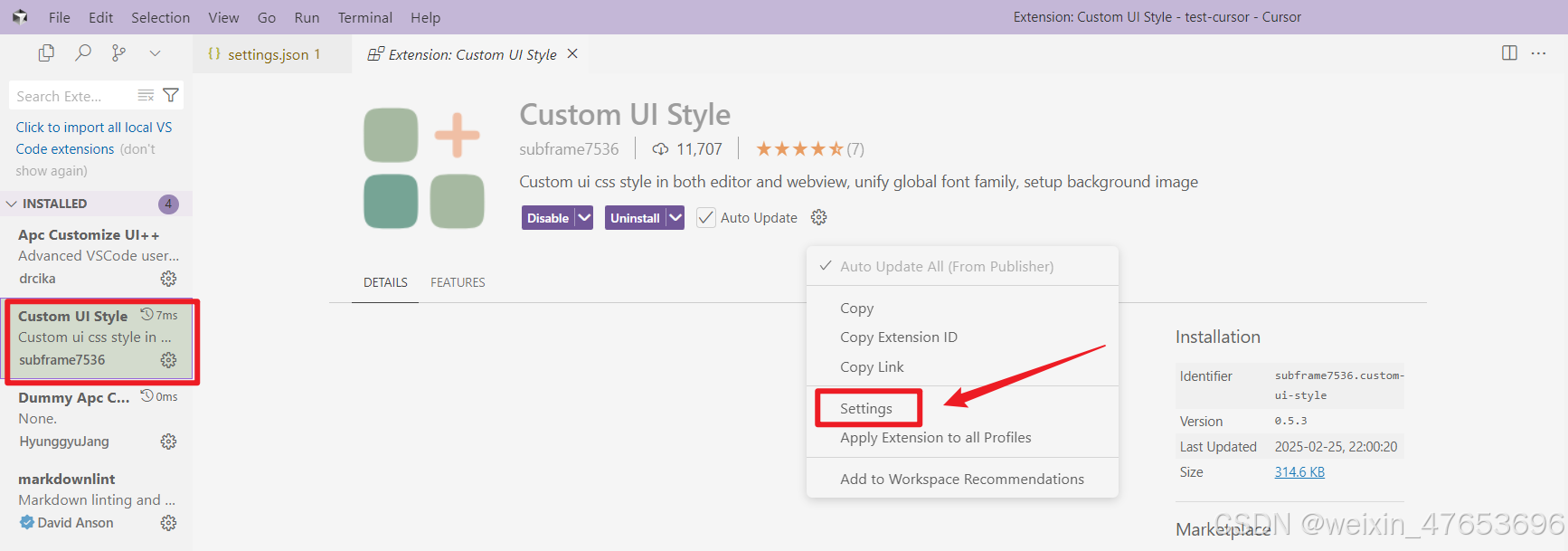Open the Run menu
Screen dimensions: 1568x551
pos(307,17)
